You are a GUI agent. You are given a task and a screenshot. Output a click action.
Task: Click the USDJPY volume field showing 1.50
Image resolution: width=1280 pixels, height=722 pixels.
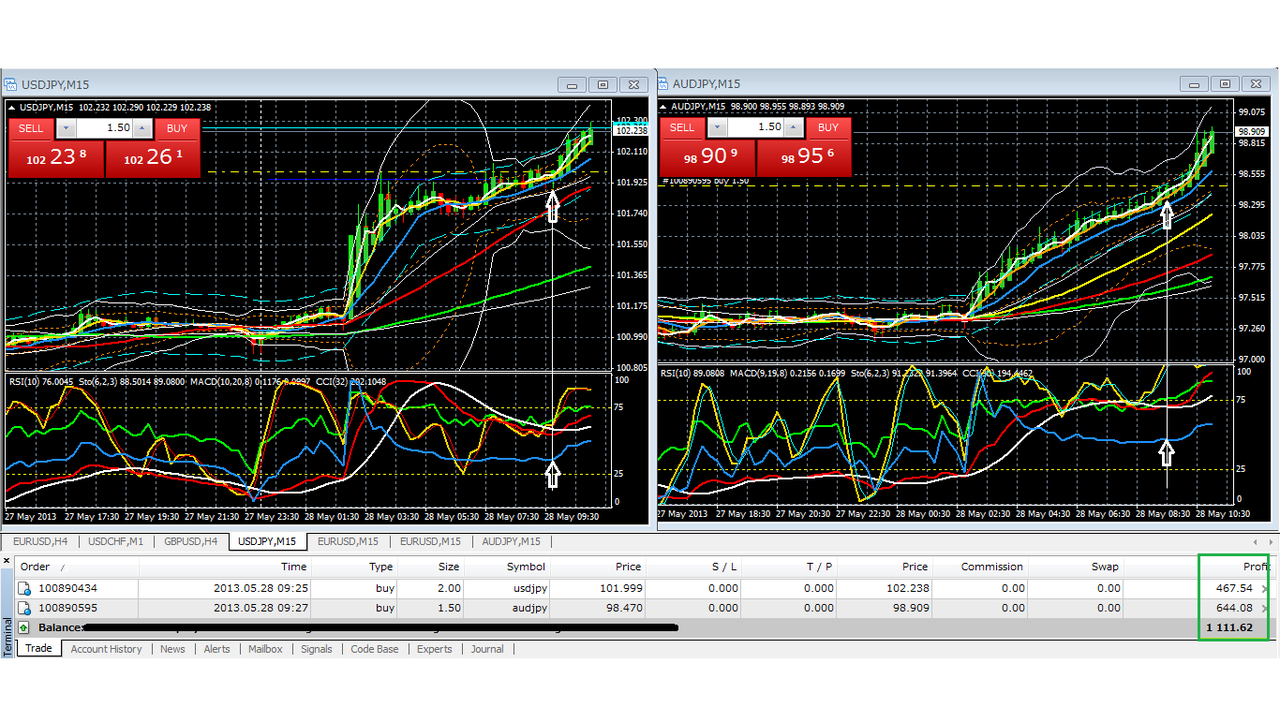[x=104, y=128]
